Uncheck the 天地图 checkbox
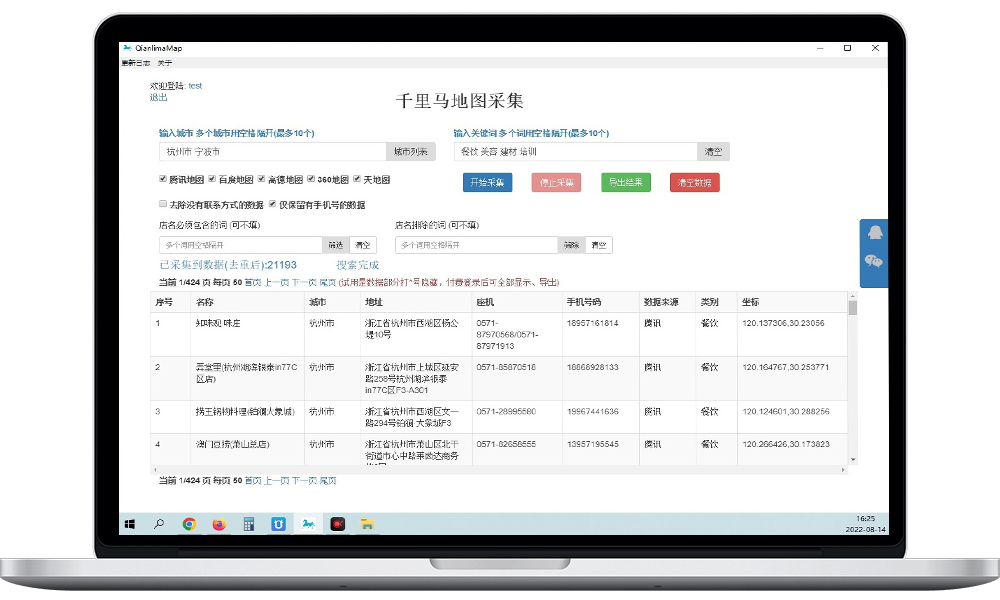 357,179
